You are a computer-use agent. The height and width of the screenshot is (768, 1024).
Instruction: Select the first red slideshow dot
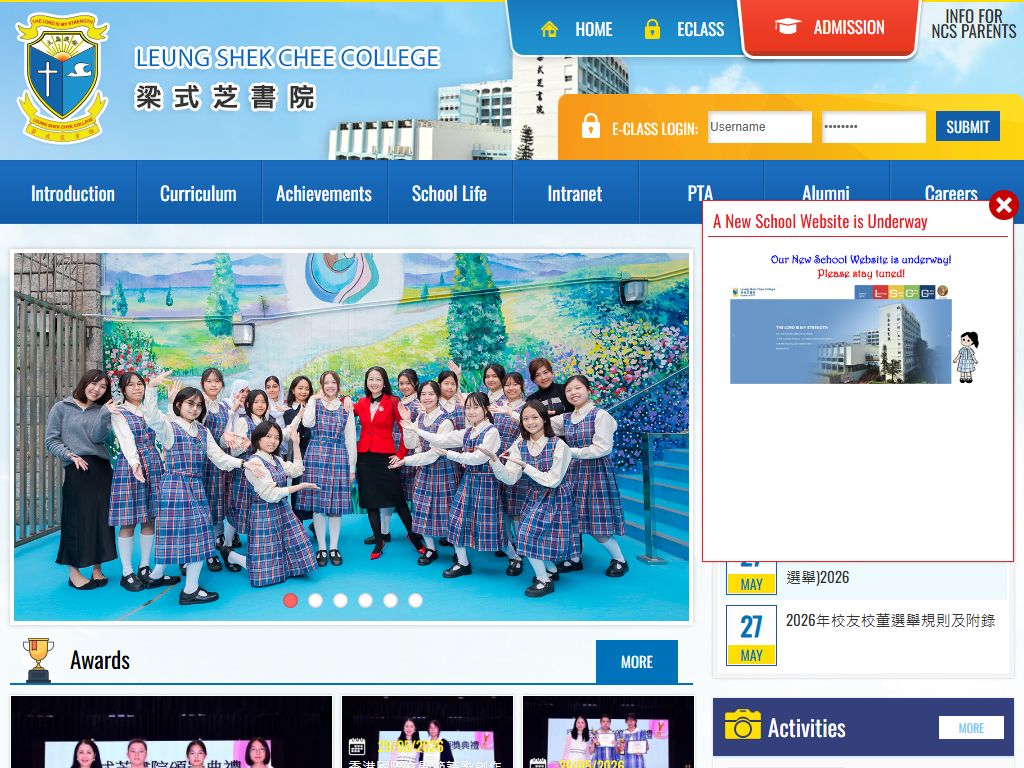coord(291,600)
